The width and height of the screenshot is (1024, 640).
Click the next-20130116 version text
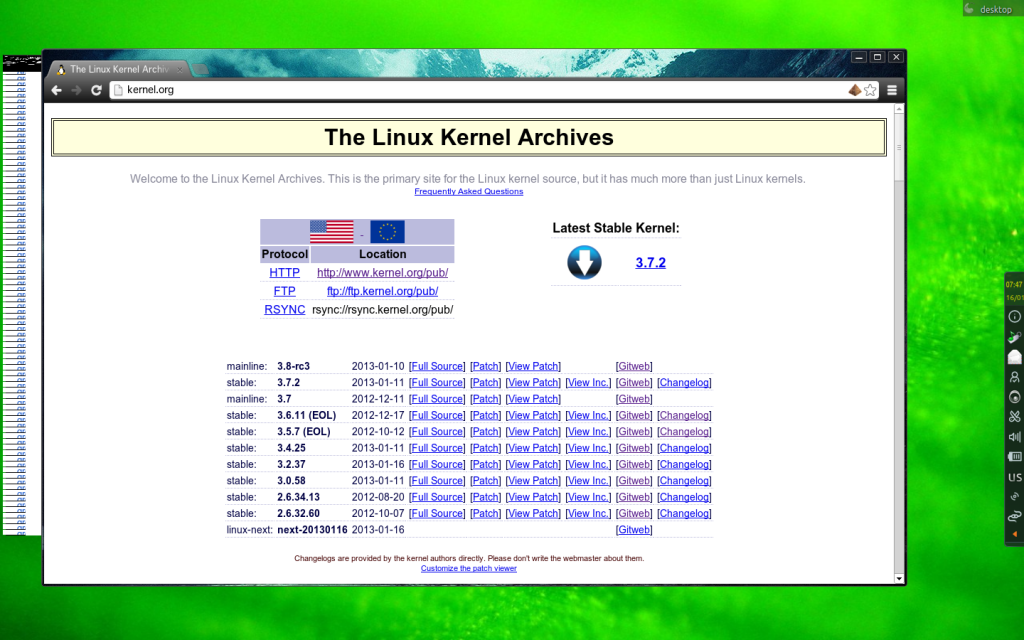[x=312, y=530]
